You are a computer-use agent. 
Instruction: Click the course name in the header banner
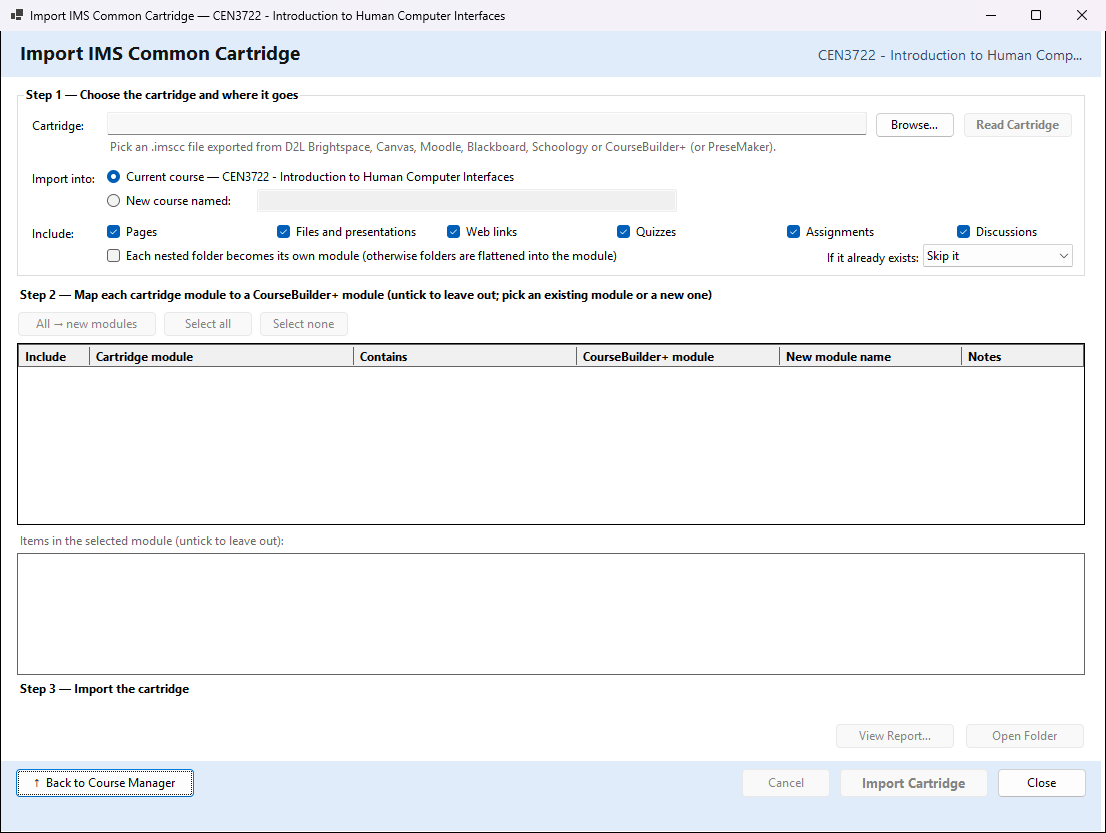949,55
